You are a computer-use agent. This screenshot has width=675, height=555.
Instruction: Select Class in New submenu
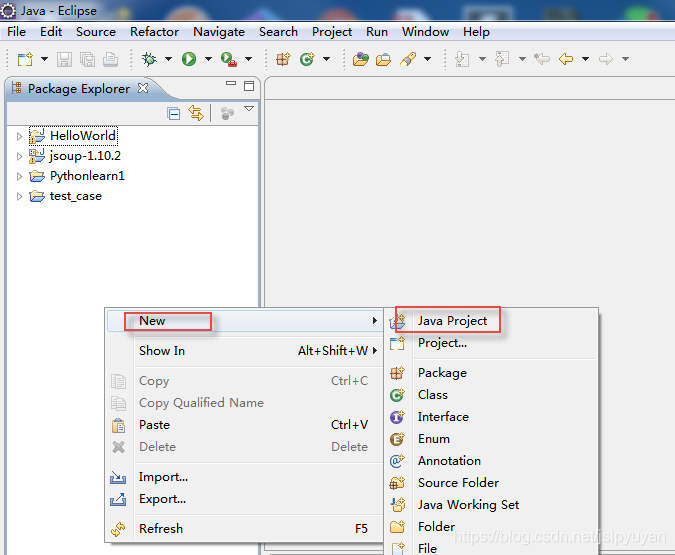(x=491, y=395)
